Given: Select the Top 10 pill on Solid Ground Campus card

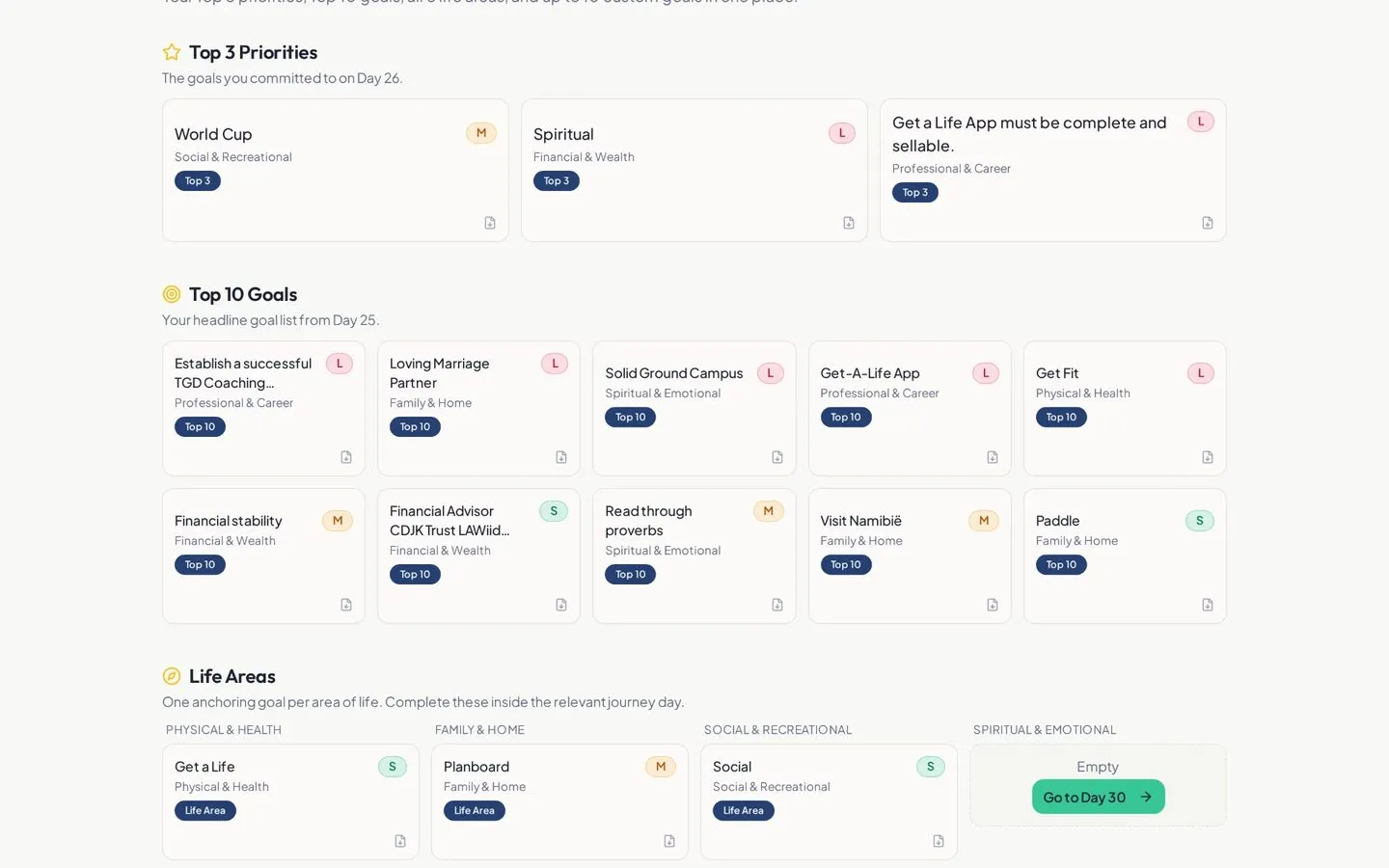Looking at the screenshot, I should (x=631, y=417).
